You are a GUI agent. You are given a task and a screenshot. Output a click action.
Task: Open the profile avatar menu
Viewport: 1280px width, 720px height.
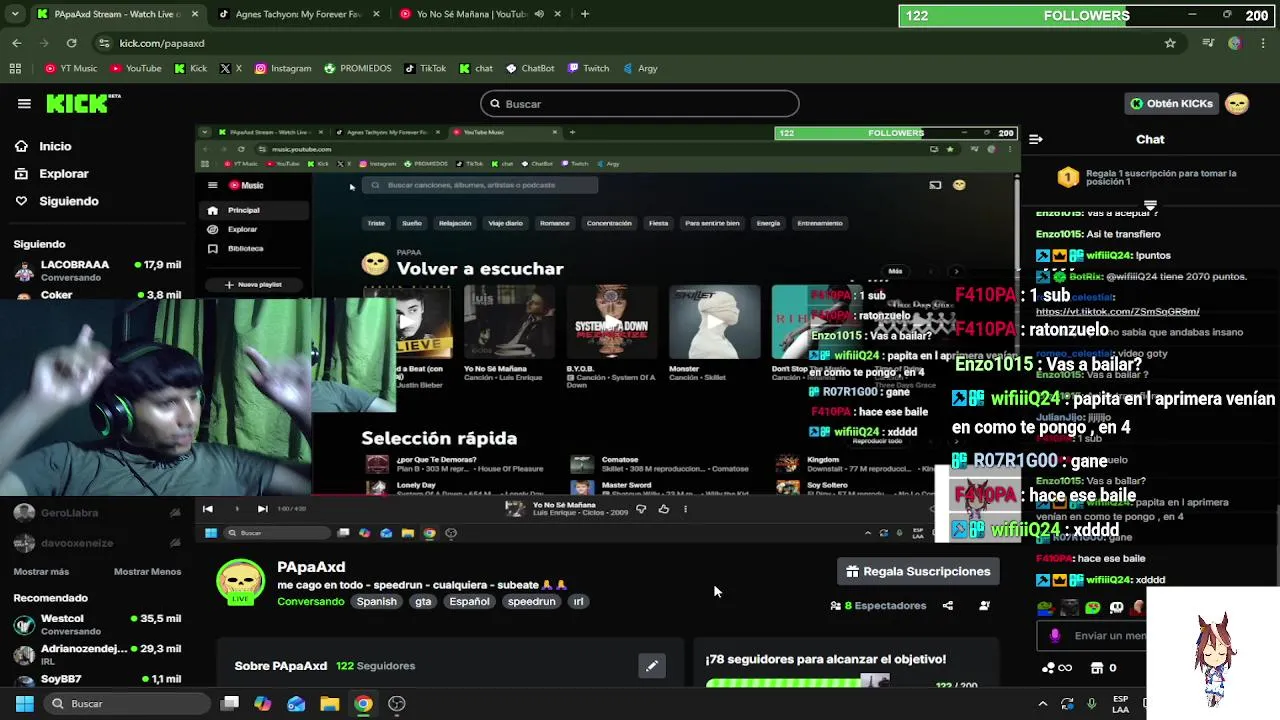1237,104
